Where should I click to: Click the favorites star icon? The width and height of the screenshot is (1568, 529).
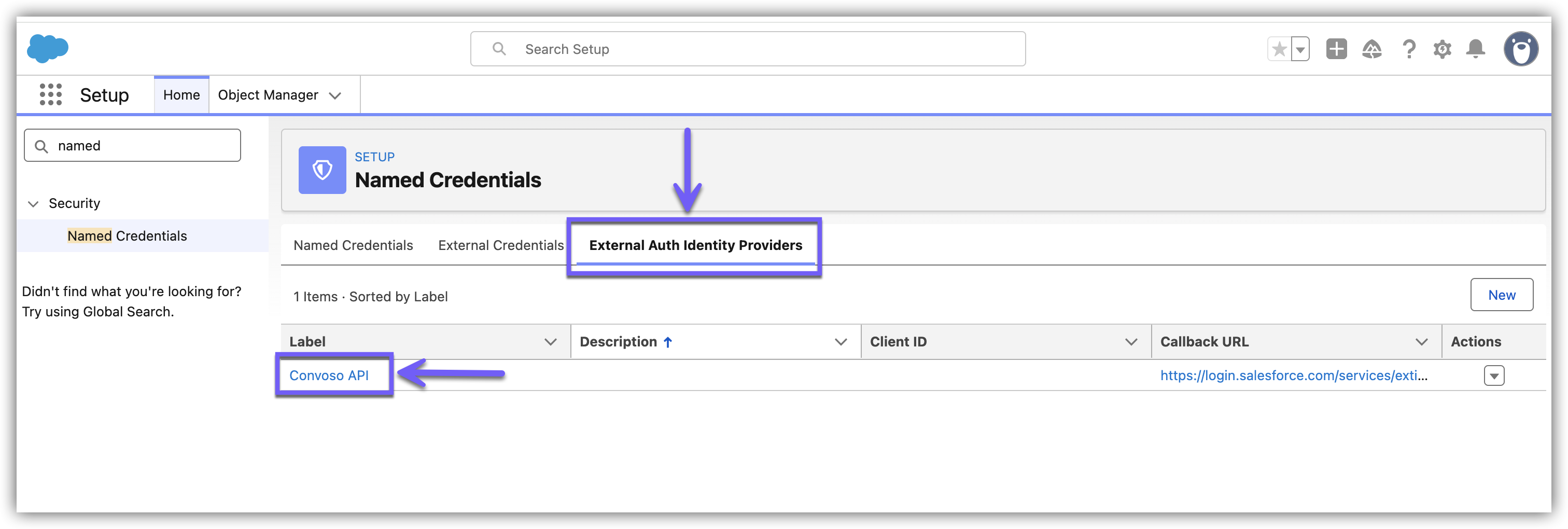pos(1279,49)
